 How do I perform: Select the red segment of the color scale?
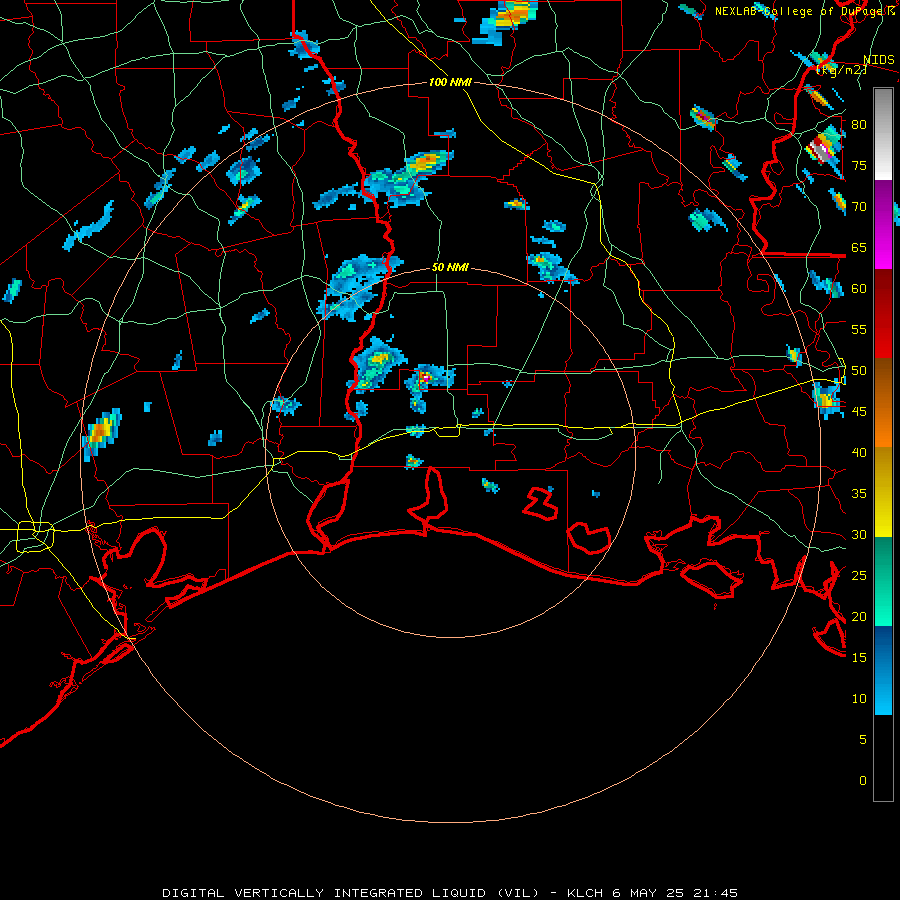pos(883,314)
